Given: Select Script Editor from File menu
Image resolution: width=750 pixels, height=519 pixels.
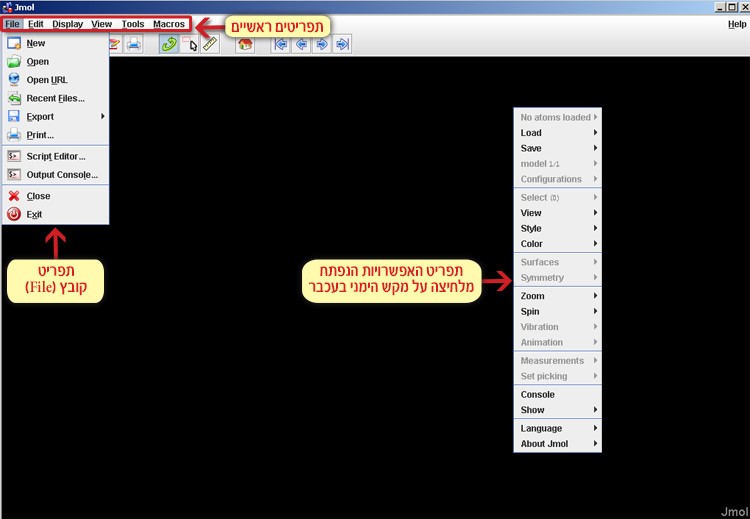Looking at the screenshot, I should click(55, 156).
